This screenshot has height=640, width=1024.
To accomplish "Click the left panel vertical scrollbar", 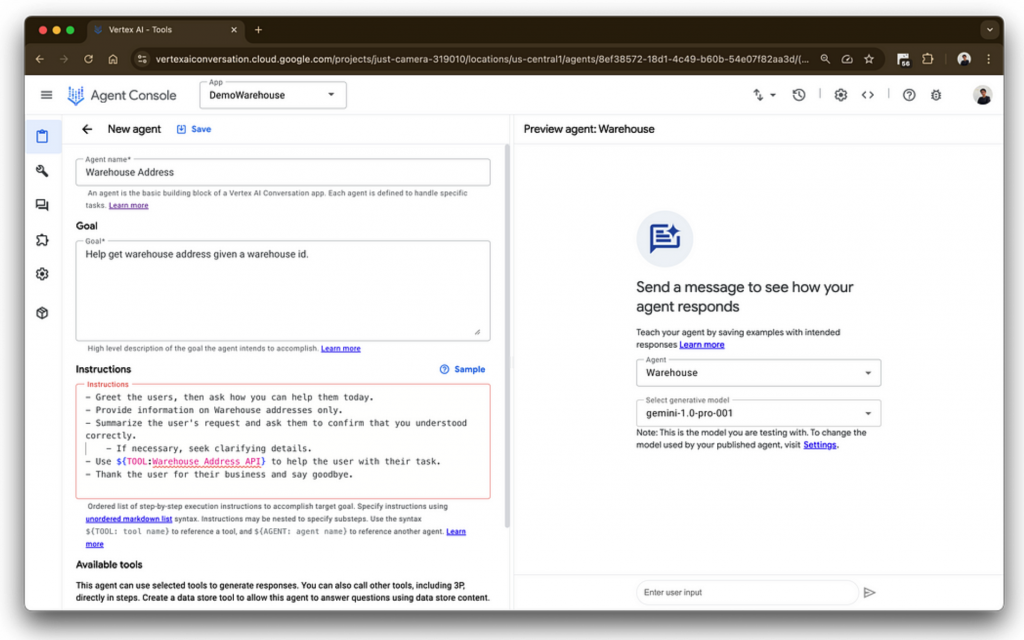I will point(507,336).
